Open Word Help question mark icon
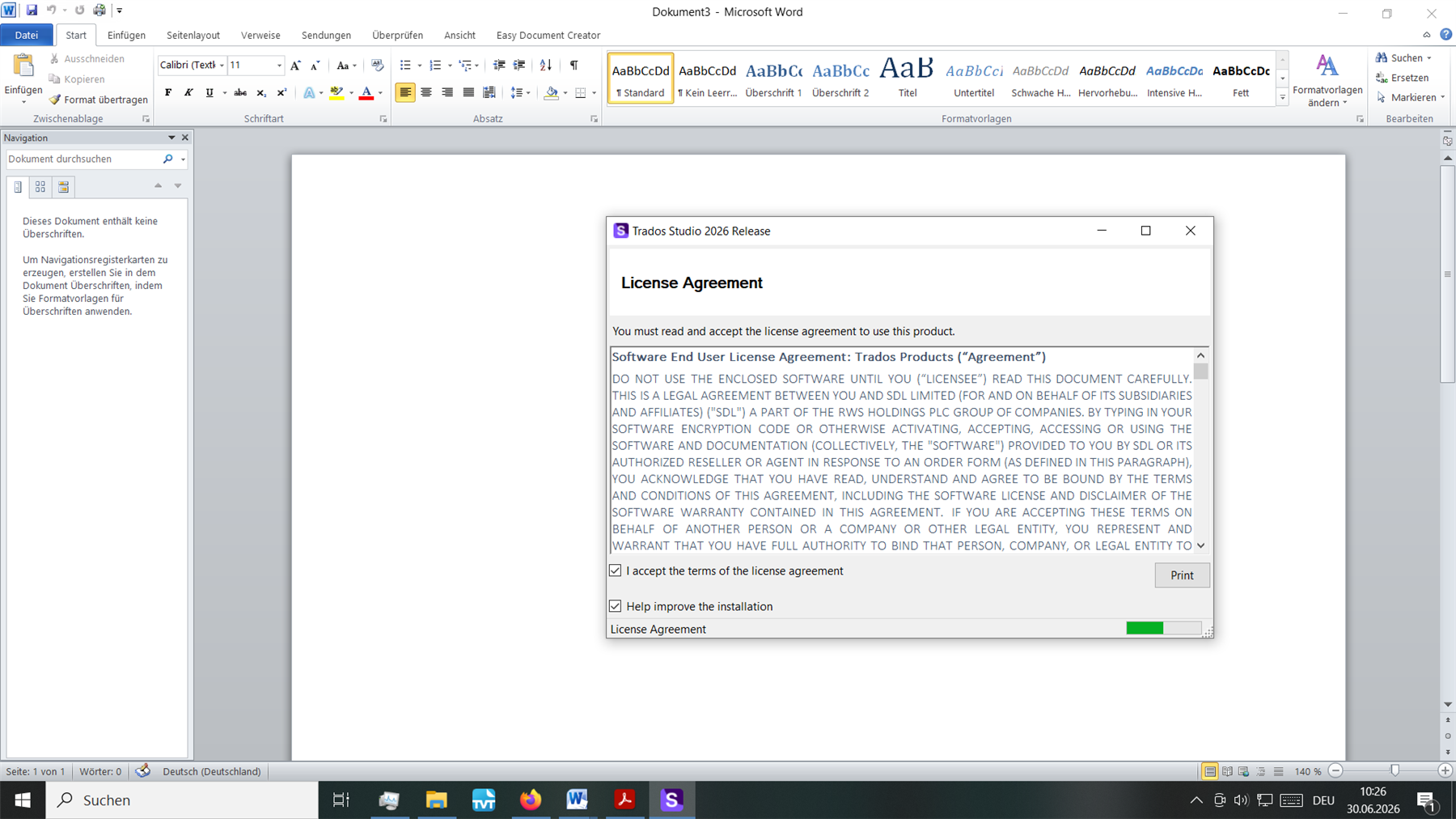Screen dimensions: 1456x819 1446,35
